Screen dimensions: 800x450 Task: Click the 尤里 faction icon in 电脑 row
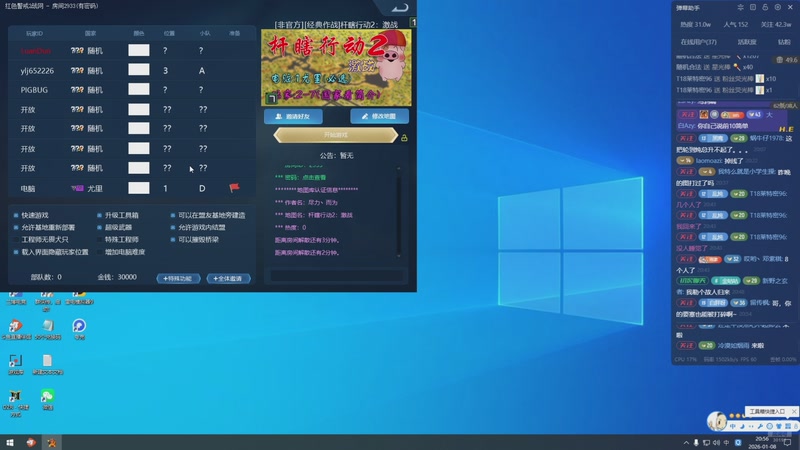coord(77,188)
